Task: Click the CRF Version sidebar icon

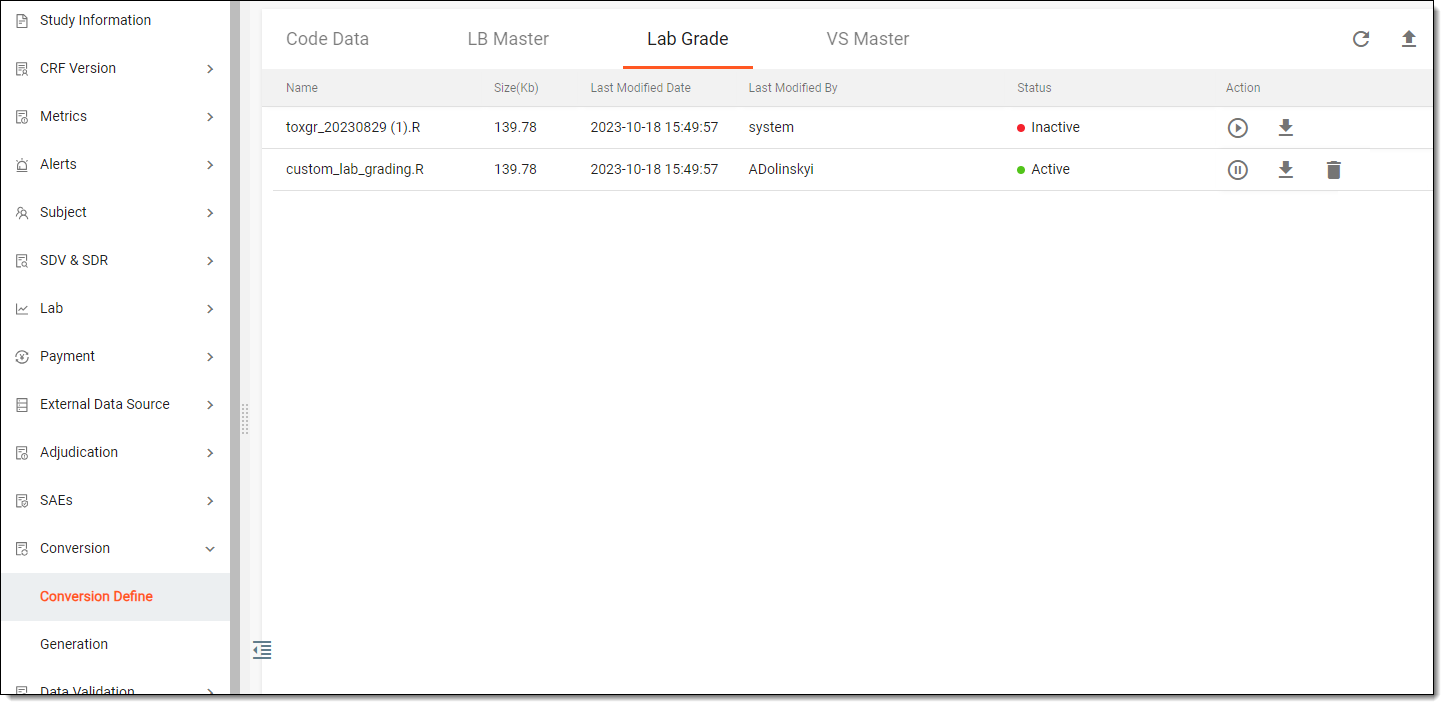Action: click(x=22, y=69)
